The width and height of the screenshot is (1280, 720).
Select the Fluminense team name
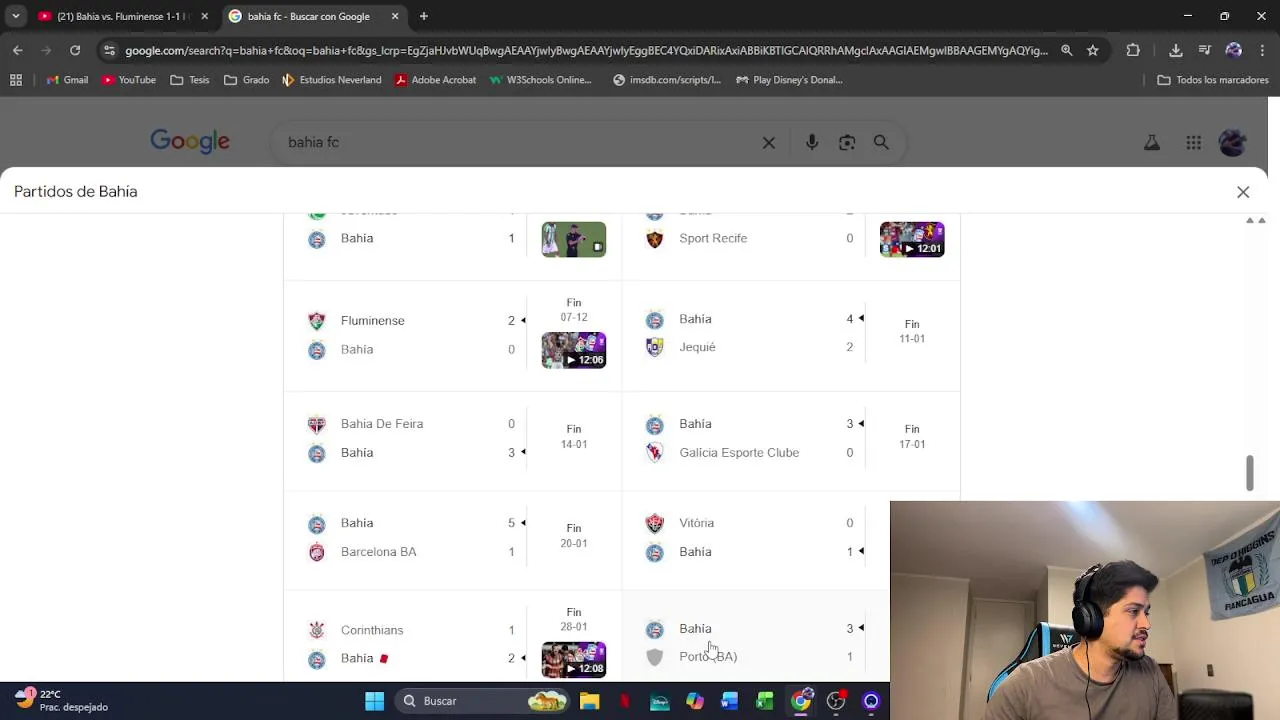point(372,320)
